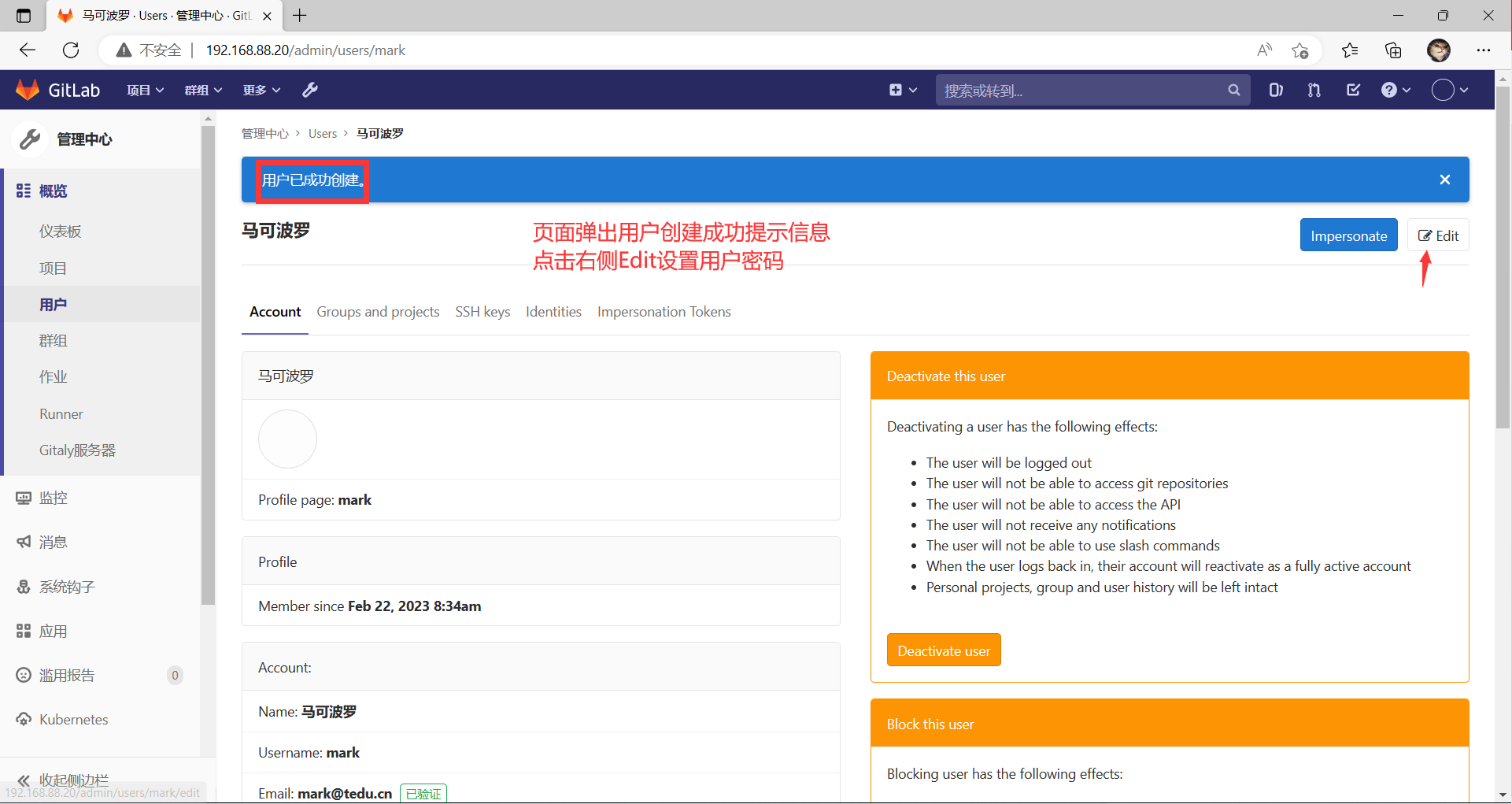This screenshot has width=1512, height=804.
Task: Open the to-do list icon
Action: click(1353, 90)
